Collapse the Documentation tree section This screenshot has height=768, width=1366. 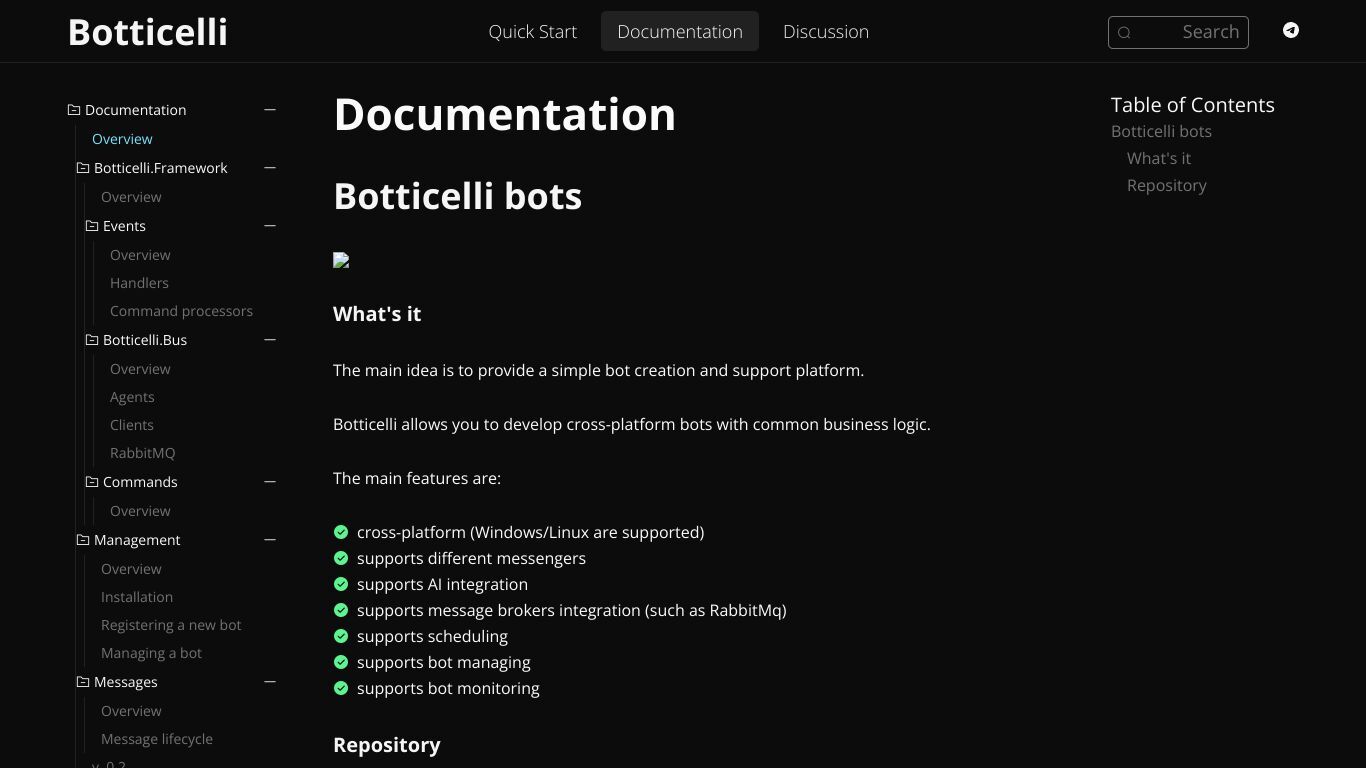[x=270, y=110]
